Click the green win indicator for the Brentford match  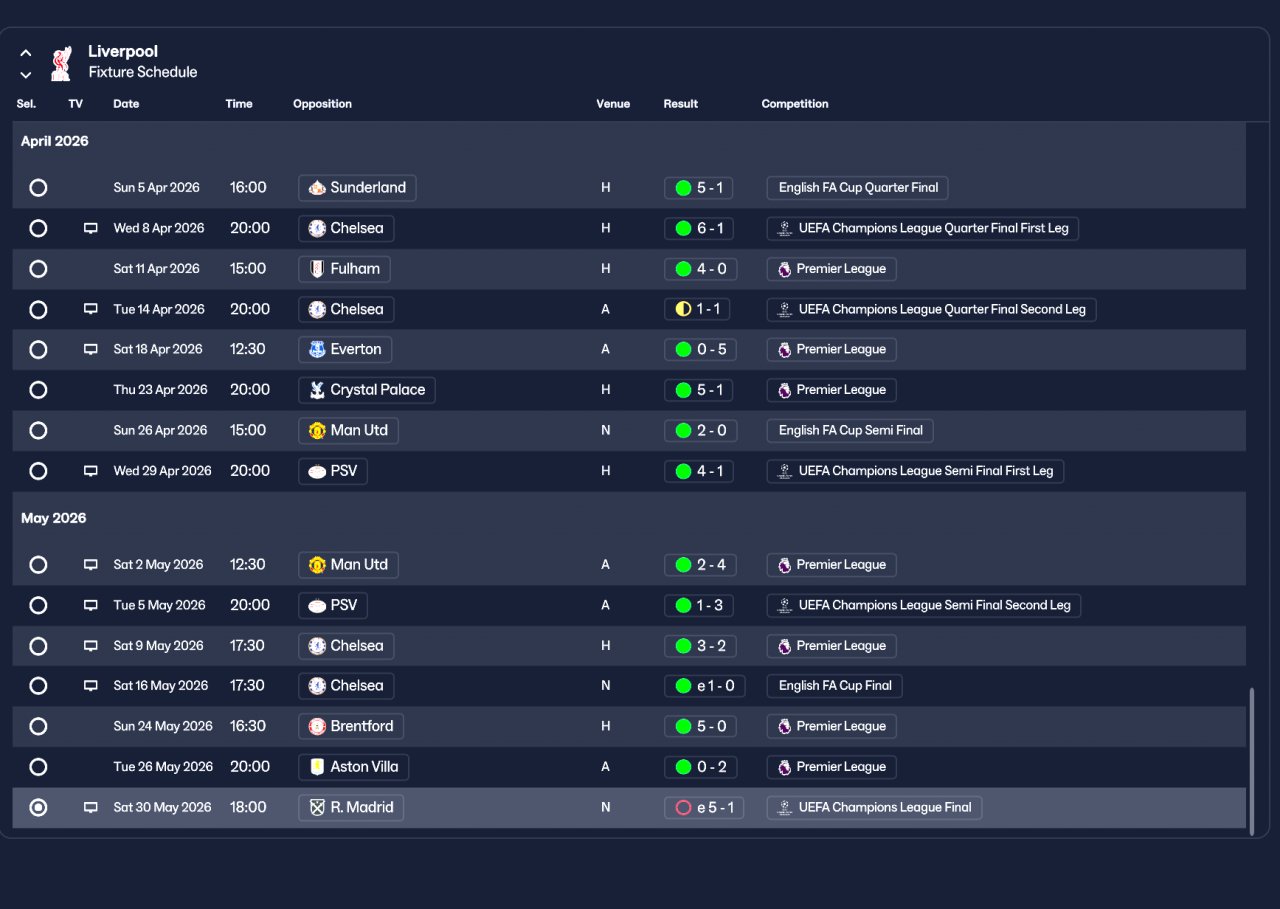point(684,727)
